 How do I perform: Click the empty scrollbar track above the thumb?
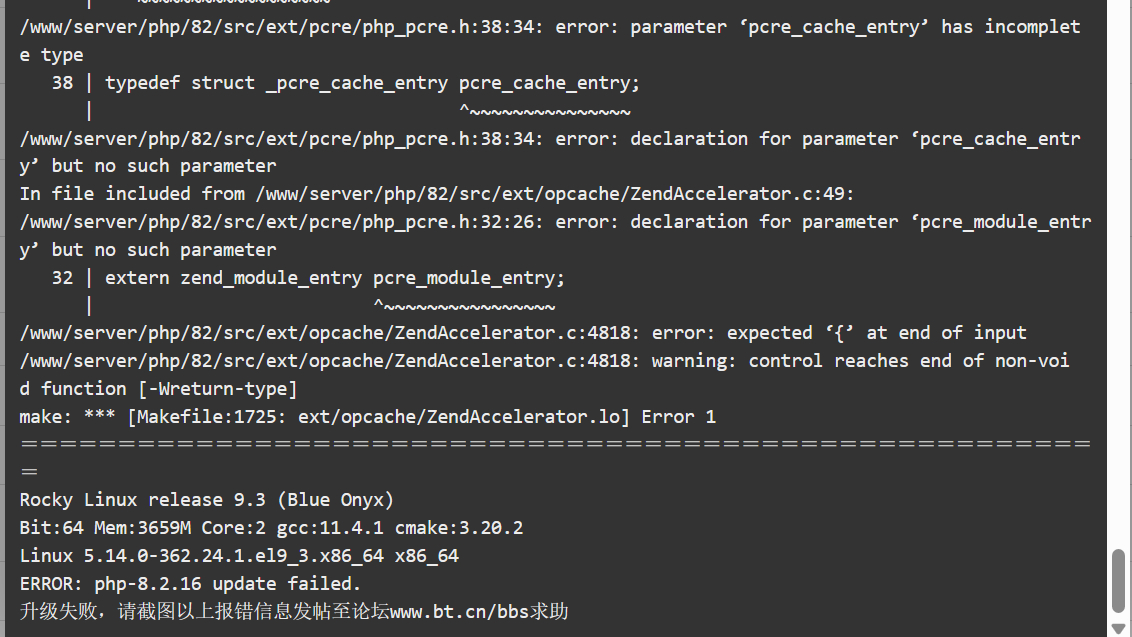click(x=1118, y=274)
